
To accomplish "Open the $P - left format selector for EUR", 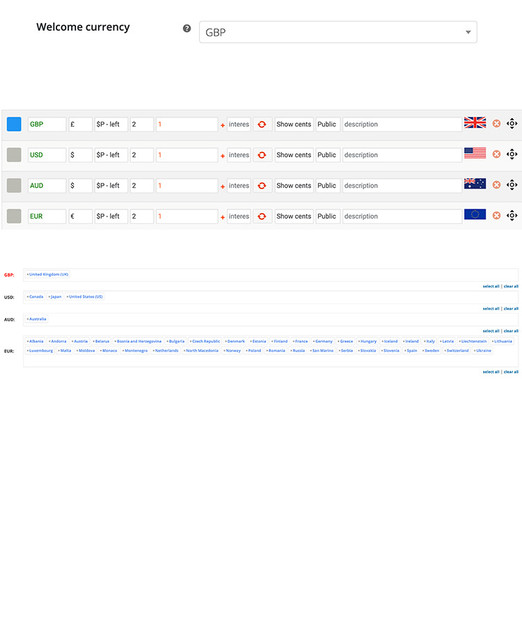I will coord(111,216).
